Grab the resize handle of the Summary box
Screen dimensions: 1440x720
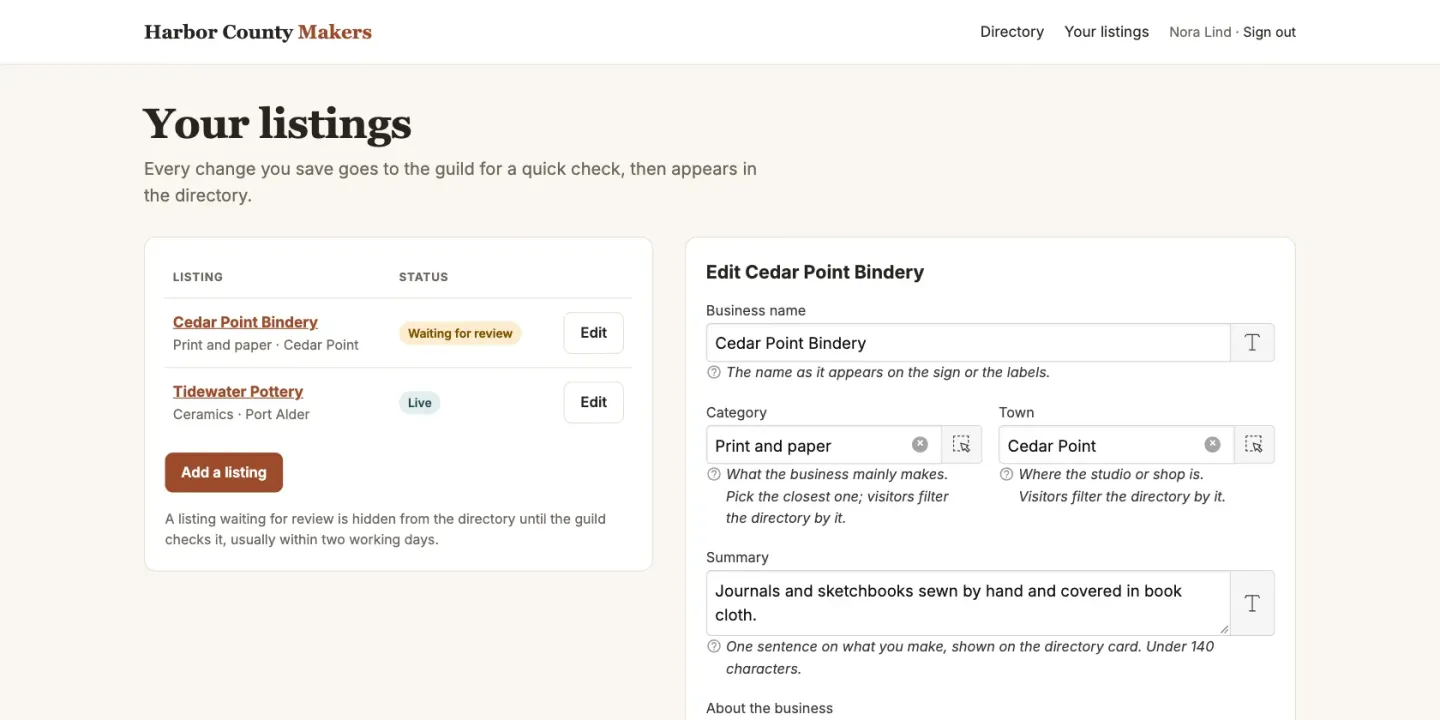(1223, 629)
